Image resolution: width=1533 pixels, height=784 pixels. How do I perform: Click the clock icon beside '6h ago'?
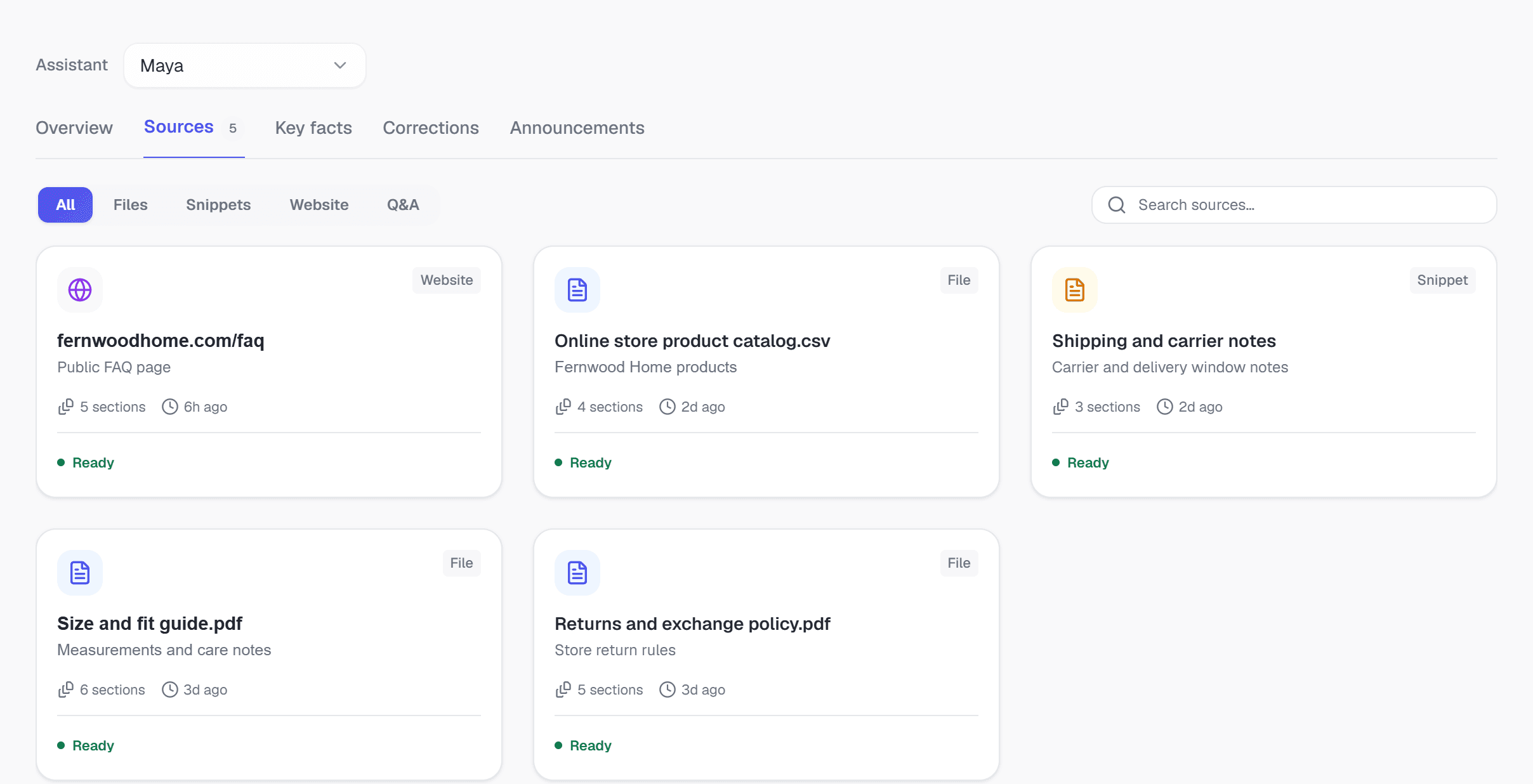[170, 407]
